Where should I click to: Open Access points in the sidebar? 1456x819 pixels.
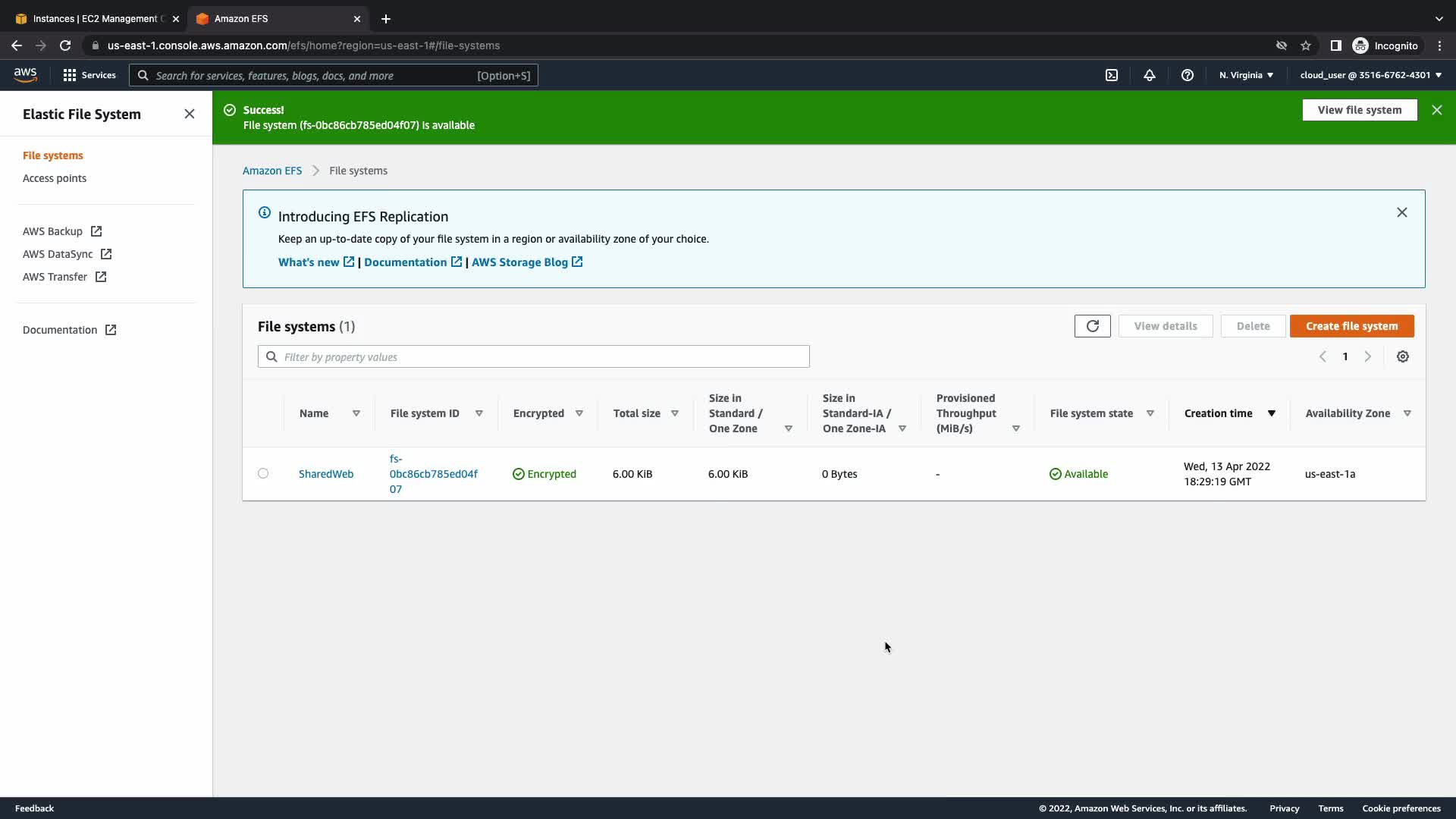click(x=55, y=178)
